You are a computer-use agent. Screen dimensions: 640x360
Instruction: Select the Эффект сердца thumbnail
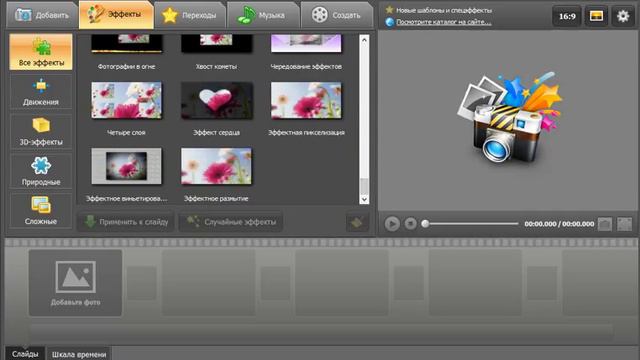216,100
